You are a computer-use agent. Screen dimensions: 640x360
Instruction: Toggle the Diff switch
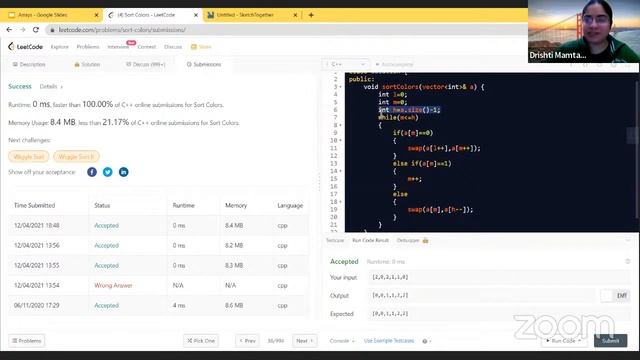click(615, 296)
